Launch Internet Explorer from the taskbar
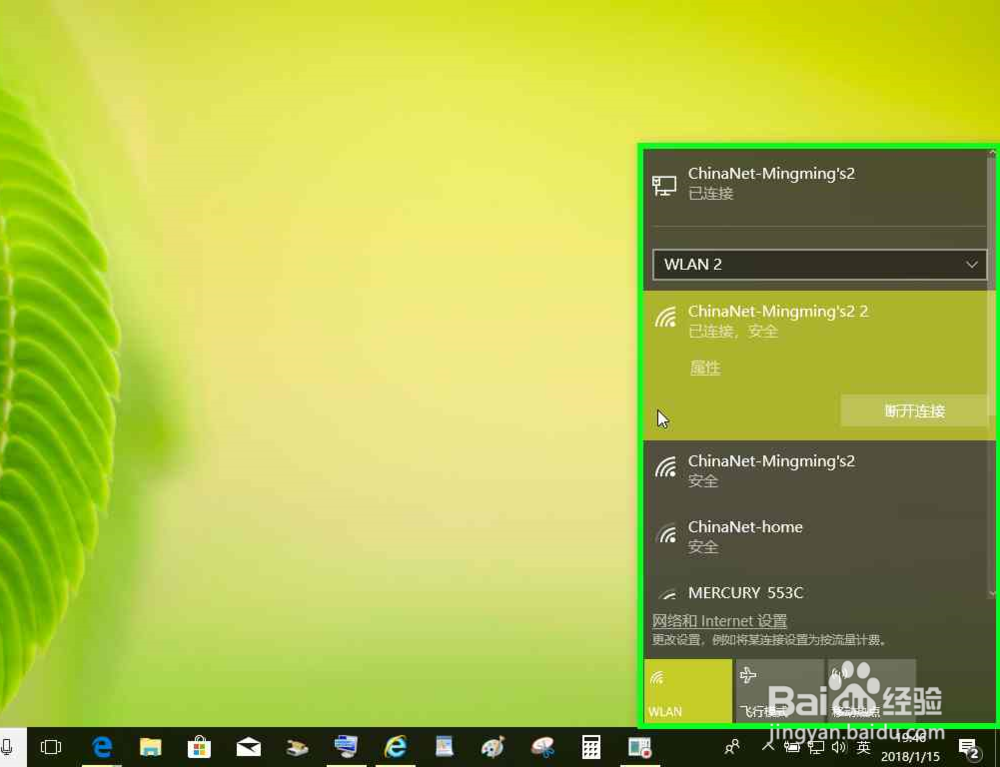Screen dimensions: 1000x767 pyautogui.click(x=395, y=747)
